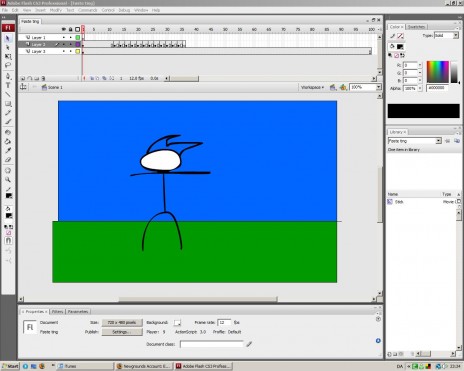464x371 pixels.
Task: Click the Document class input field
Action: coord(212,344)
